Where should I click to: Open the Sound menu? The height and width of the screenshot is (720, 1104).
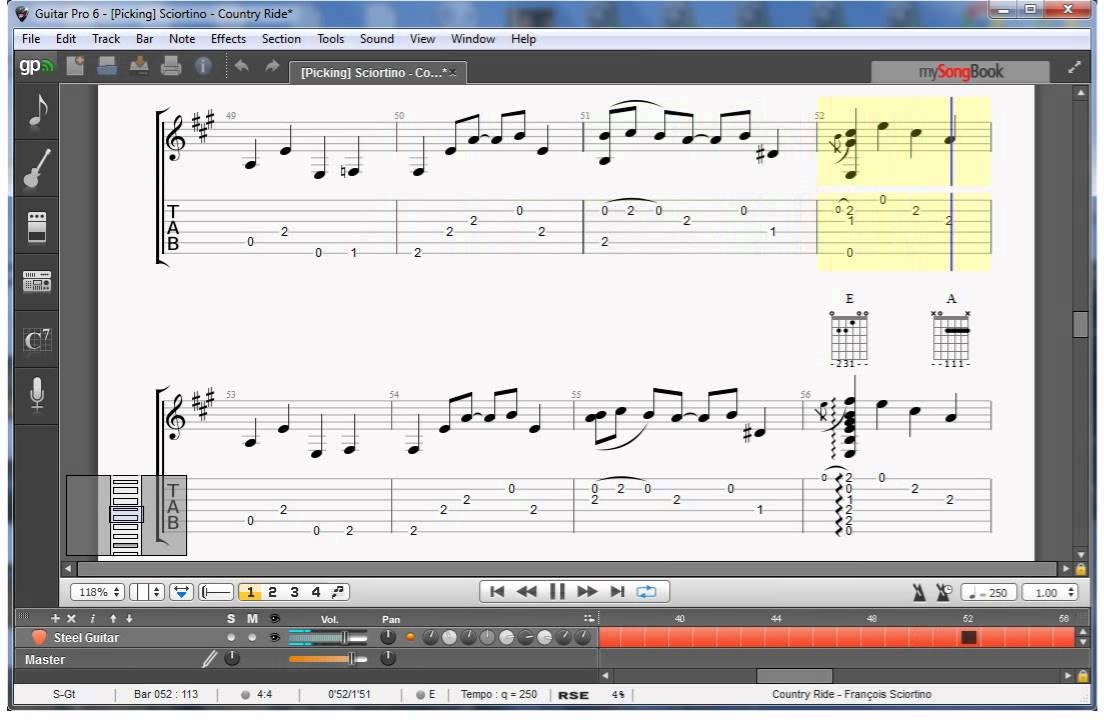point(377,39)
